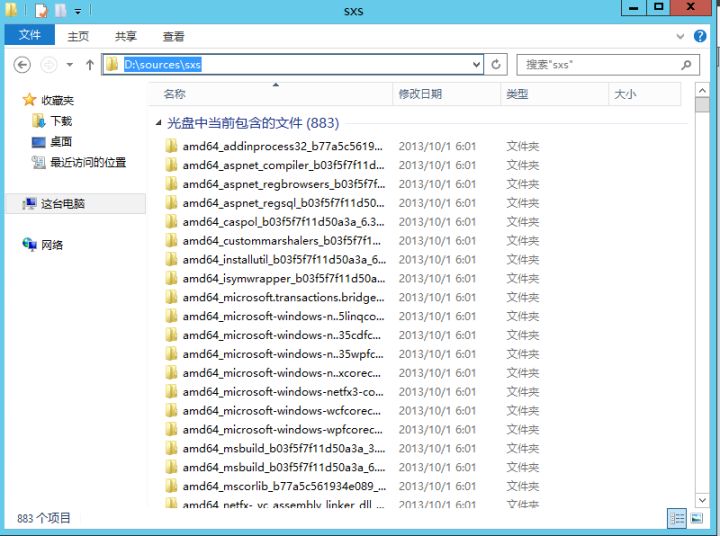Click the New Folder quick access icon
Viewport: 720px width, 536px height.
(60, 10)
